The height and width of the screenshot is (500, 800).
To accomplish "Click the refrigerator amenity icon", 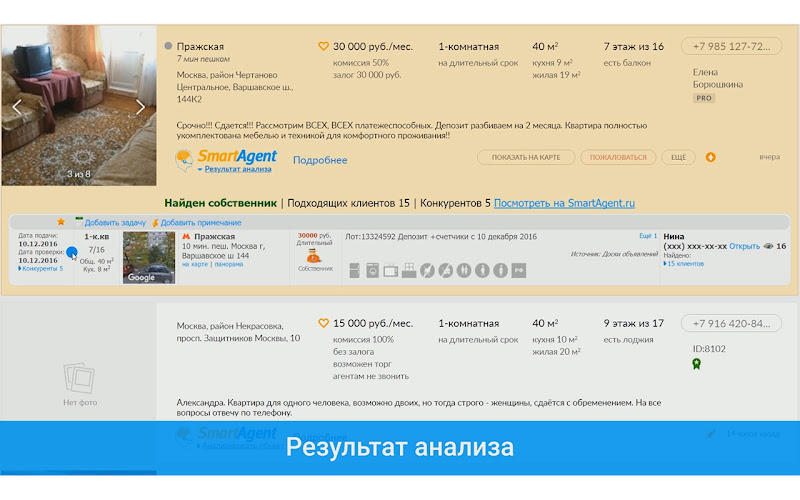I will [355, 270].
